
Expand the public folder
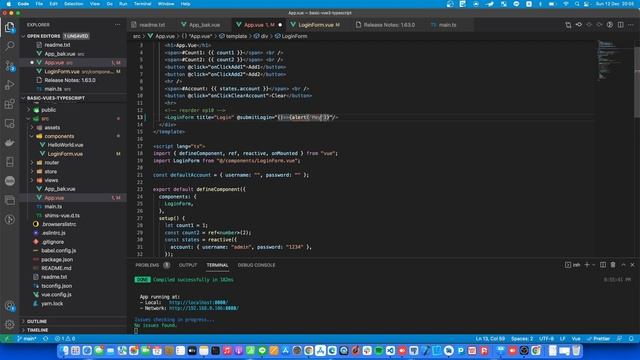pyautogui.click(x=49, y=110)
